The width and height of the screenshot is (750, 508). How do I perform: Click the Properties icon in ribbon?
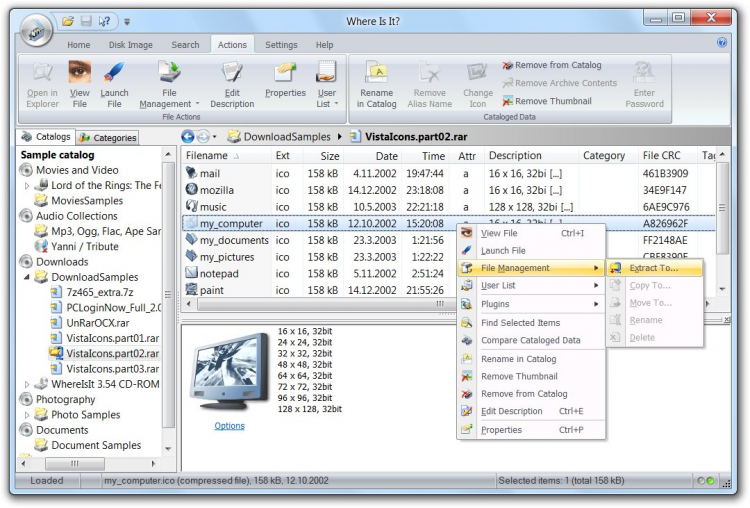click(285, 73)
